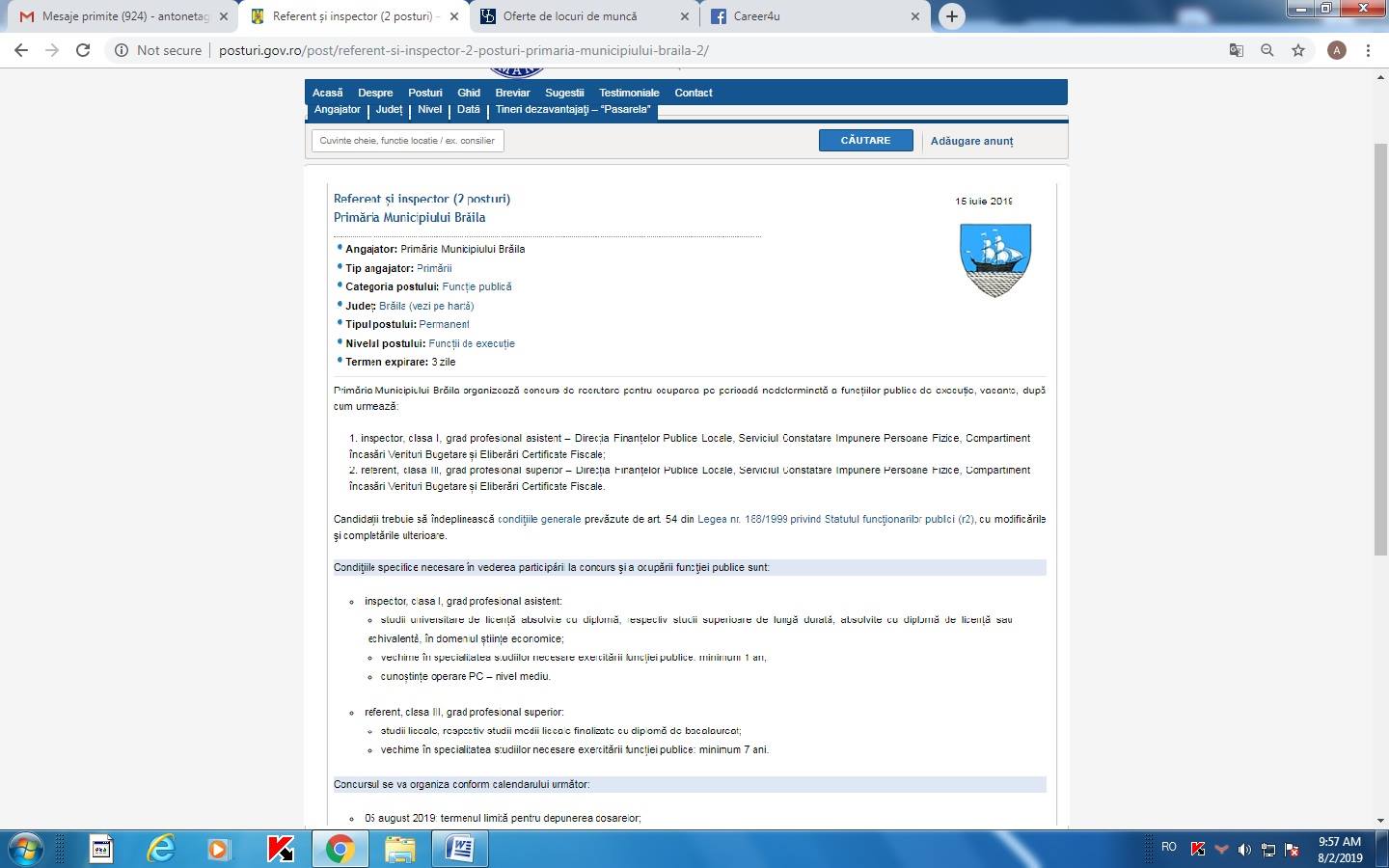Open Chrome zoom magnifier icon

pyautogui.click(x=1267, y=50)
